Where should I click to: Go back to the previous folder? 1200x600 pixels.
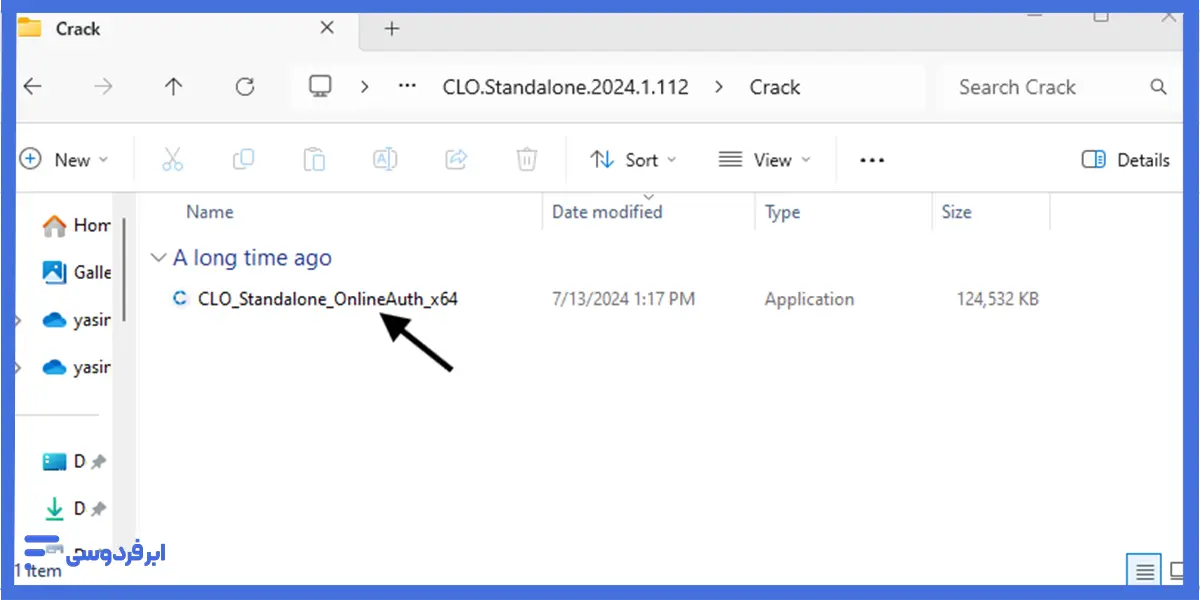click(x=32, y=87)
